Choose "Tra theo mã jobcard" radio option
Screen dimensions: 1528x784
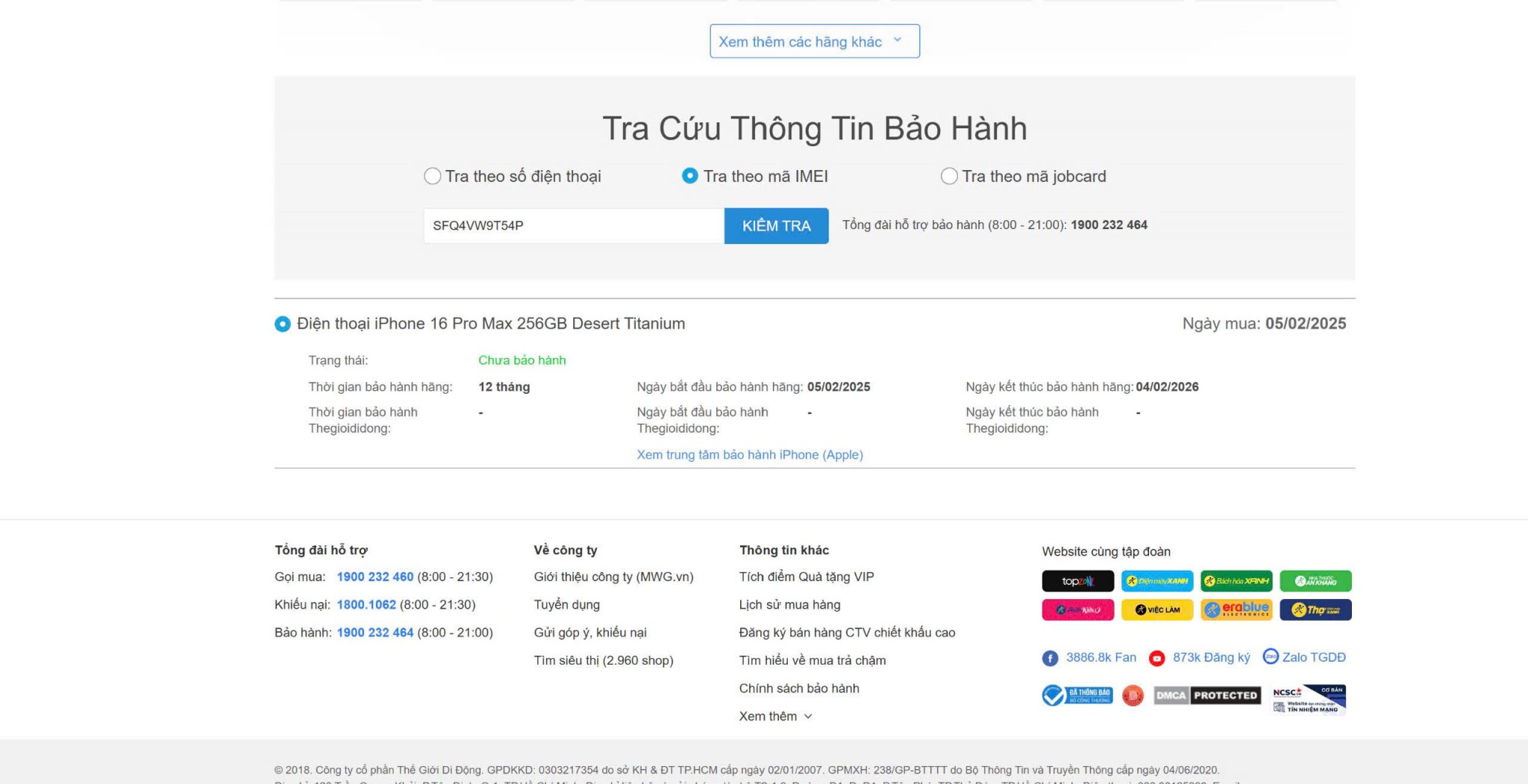[x=949, y=176]
